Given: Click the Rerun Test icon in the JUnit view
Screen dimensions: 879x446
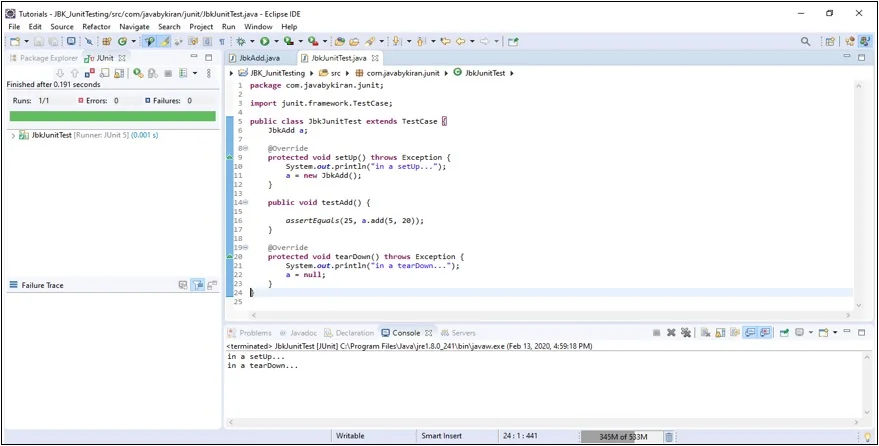Looking at the screenshot, I should (138, 73).
